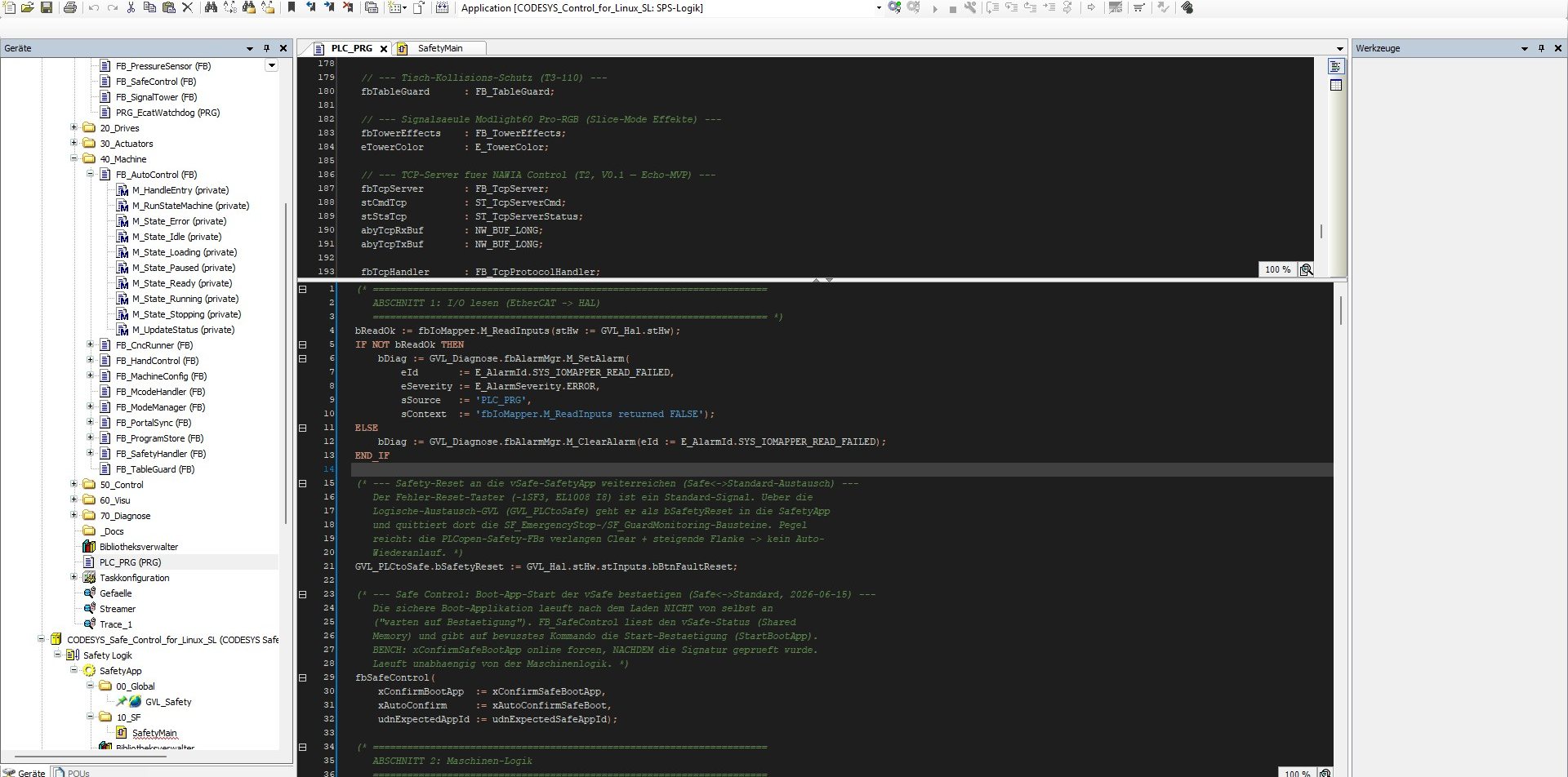The image size is (1568, 777).
Task: Open the zoom magnifier icon beside 100 %
Action: coord(1306,269)
